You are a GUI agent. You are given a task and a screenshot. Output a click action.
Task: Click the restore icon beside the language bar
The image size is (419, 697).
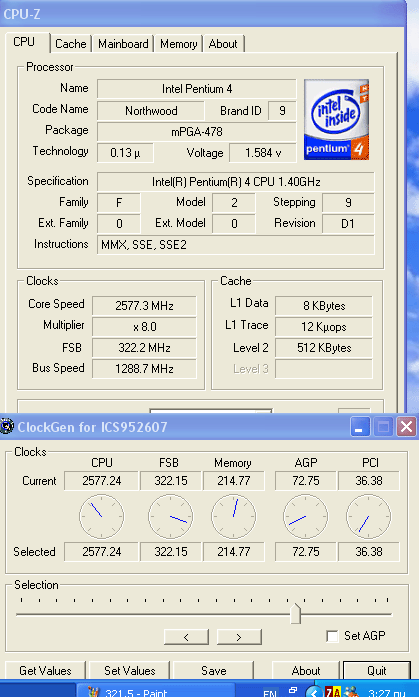point(292,690)
